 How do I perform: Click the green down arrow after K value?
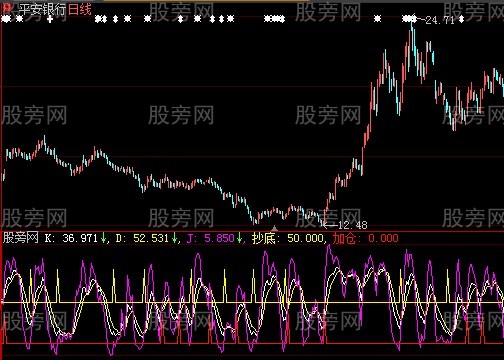pyautogui.click(x=104, y=238)
